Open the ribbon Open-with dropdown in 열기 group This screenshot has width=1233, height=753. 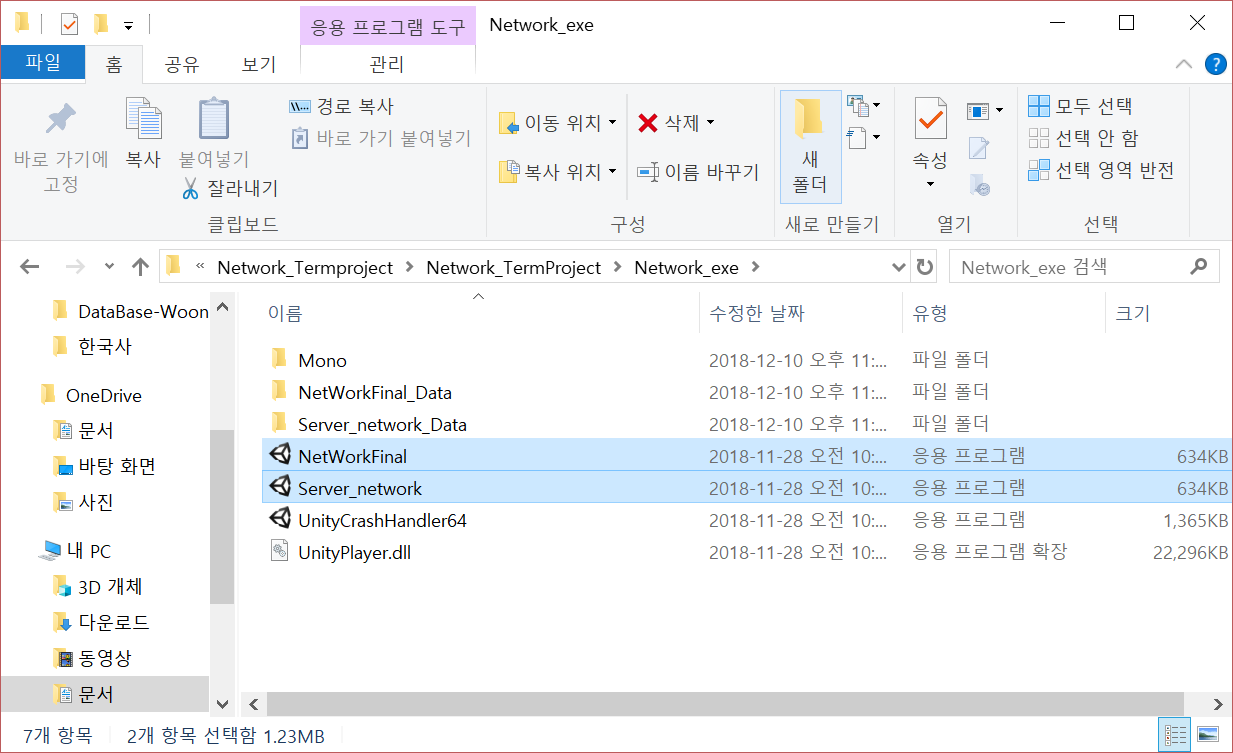tap(984, 110)
